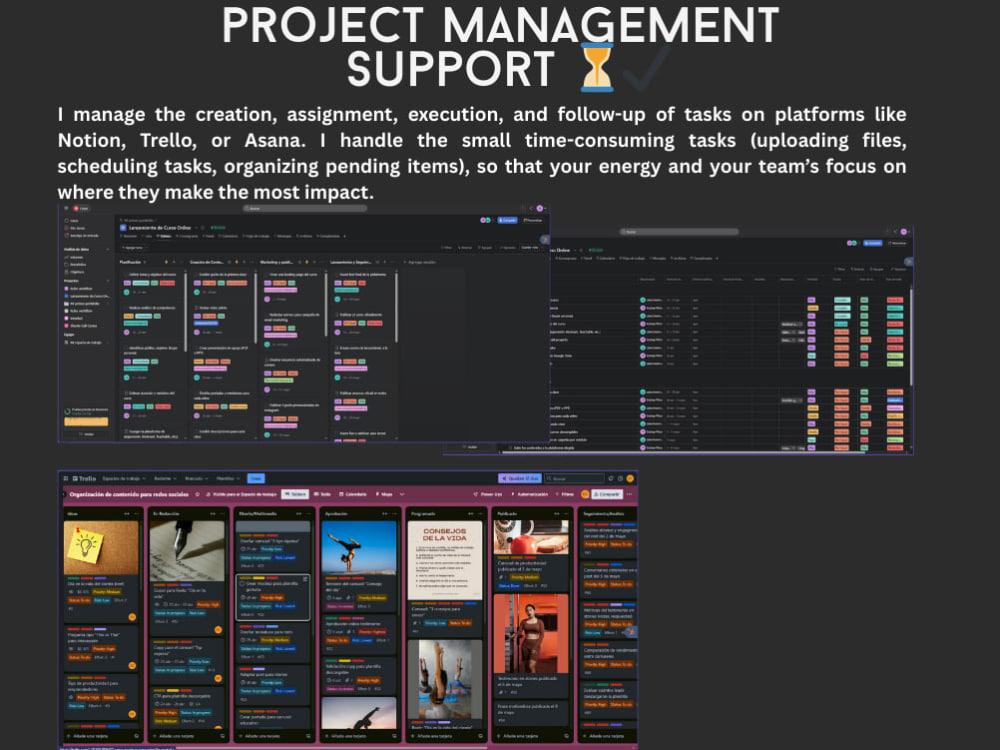Click the Compartir button in Trello
This screenshot has width=1000, height=750.
607,494
